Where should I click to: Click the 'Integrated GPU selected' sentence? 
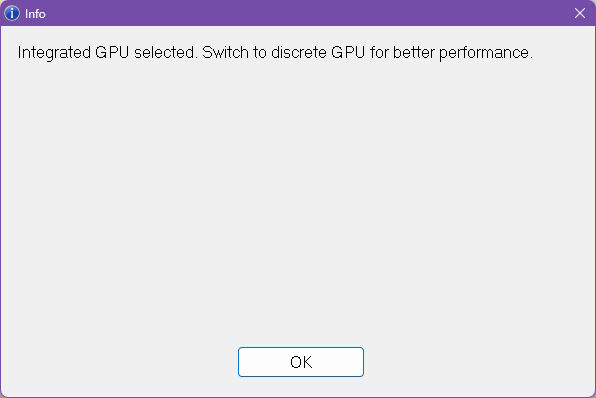(x=108, y=53)
